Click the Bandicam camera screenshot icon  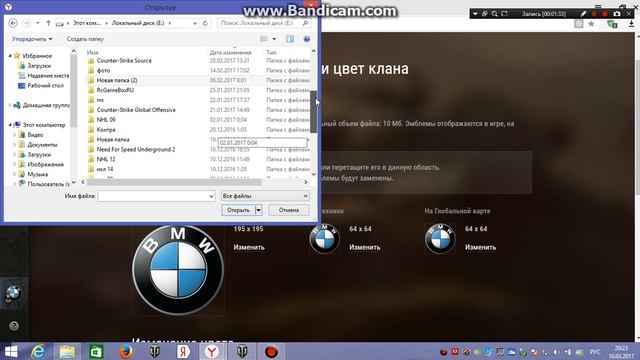617,14
